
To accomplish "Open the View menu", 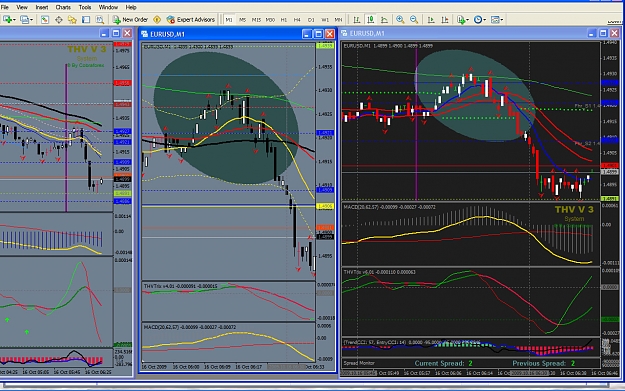I will [x=22, y=7].
